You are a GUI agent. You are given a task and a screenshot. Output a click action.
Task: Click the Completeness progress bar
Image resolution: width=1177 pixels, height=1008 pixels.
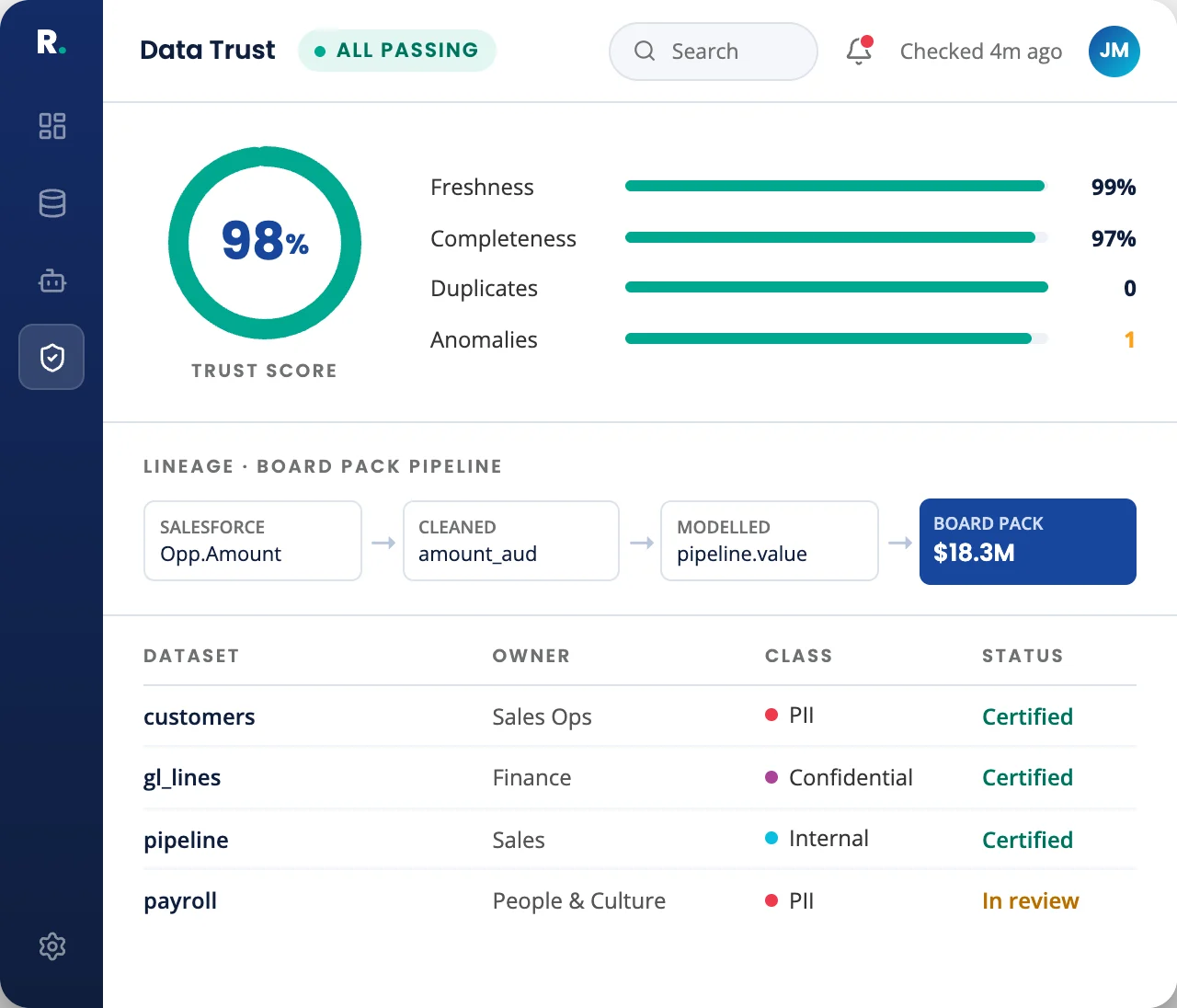coord(837,237)
